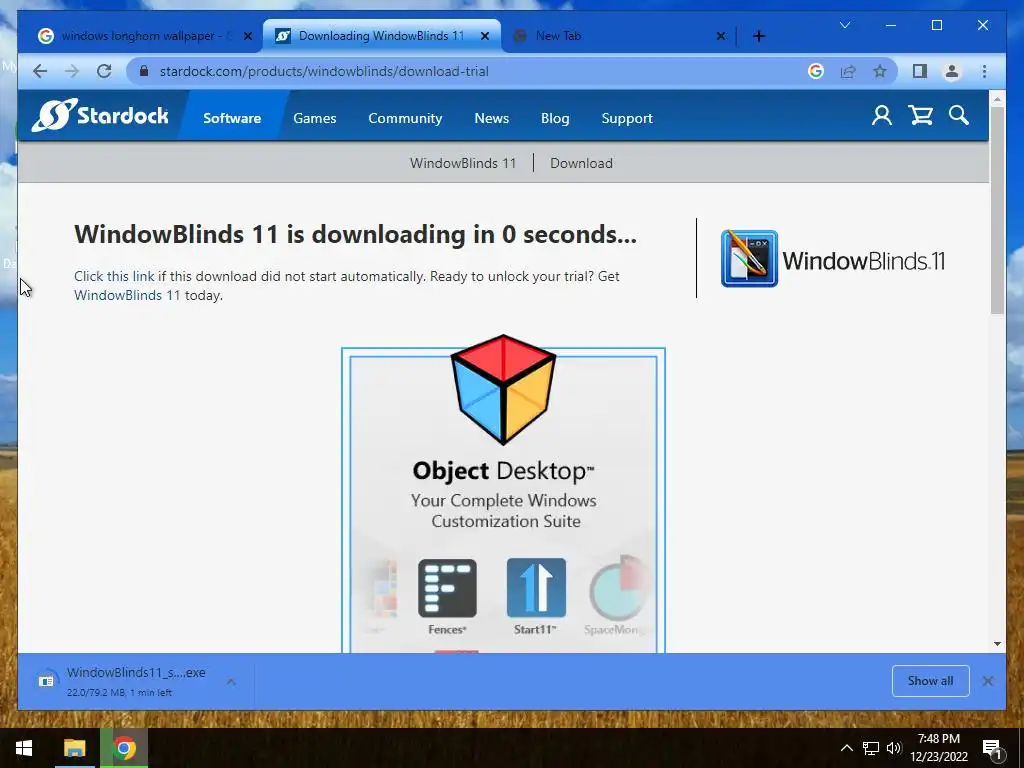The image size is (1024, 768).
Task: Click the padlock site info icon
Action: tap(144, 71)
